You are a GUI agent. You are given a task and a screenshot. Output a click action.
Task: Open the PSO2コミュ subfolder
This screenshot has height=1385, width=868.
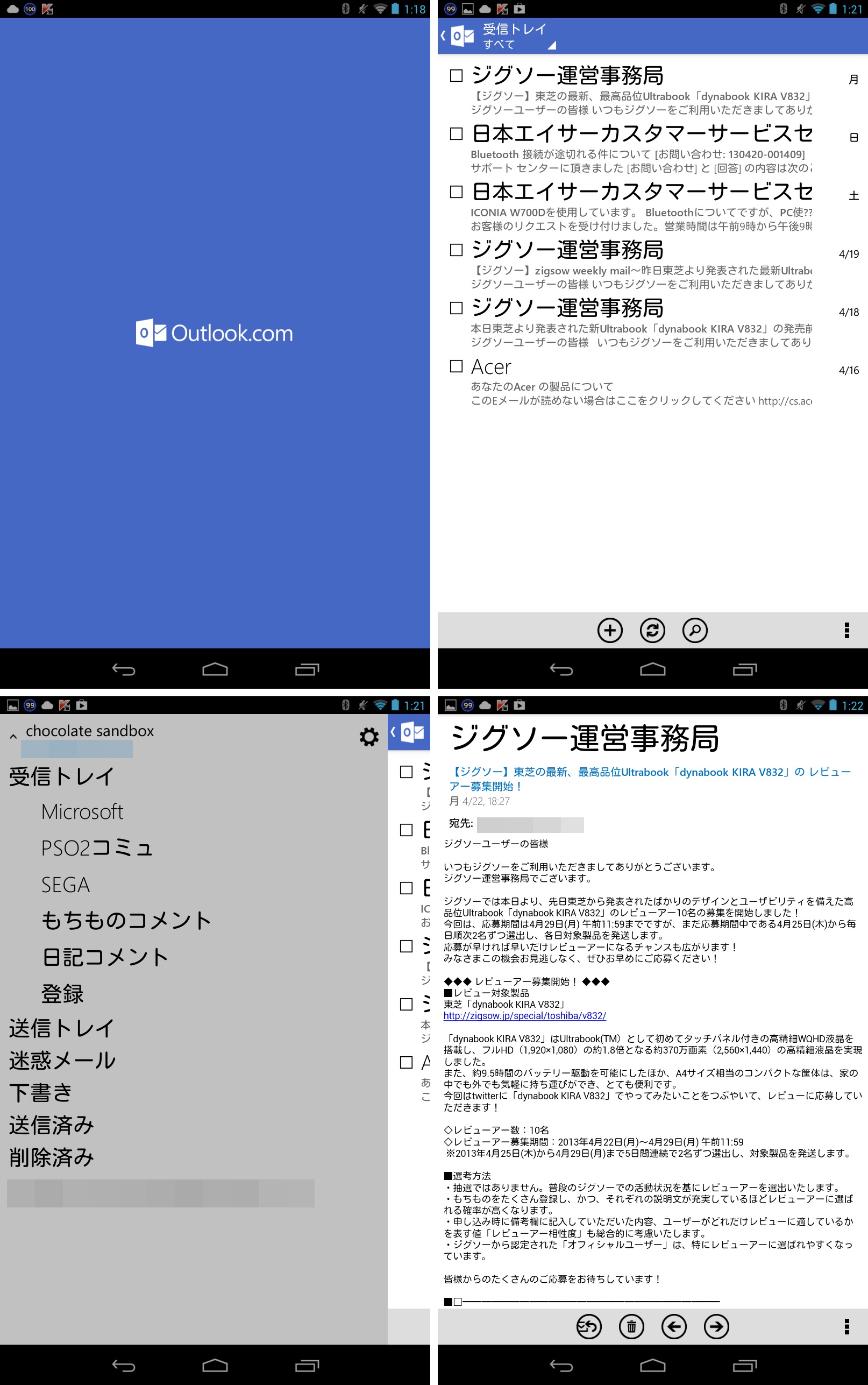[x=97, y=848]
